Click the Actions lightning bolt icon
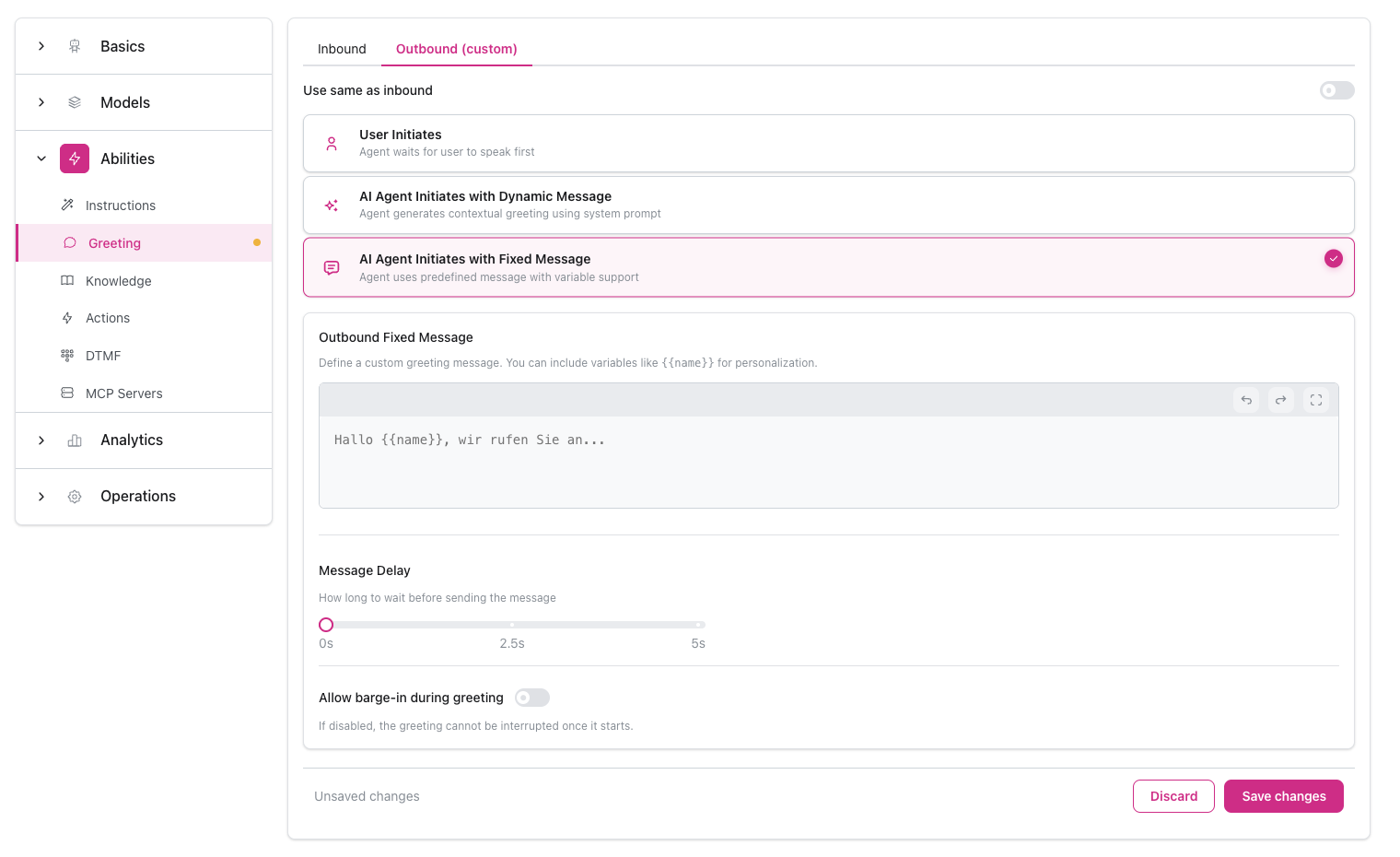The image size is (1400, 857). (67, 317)
